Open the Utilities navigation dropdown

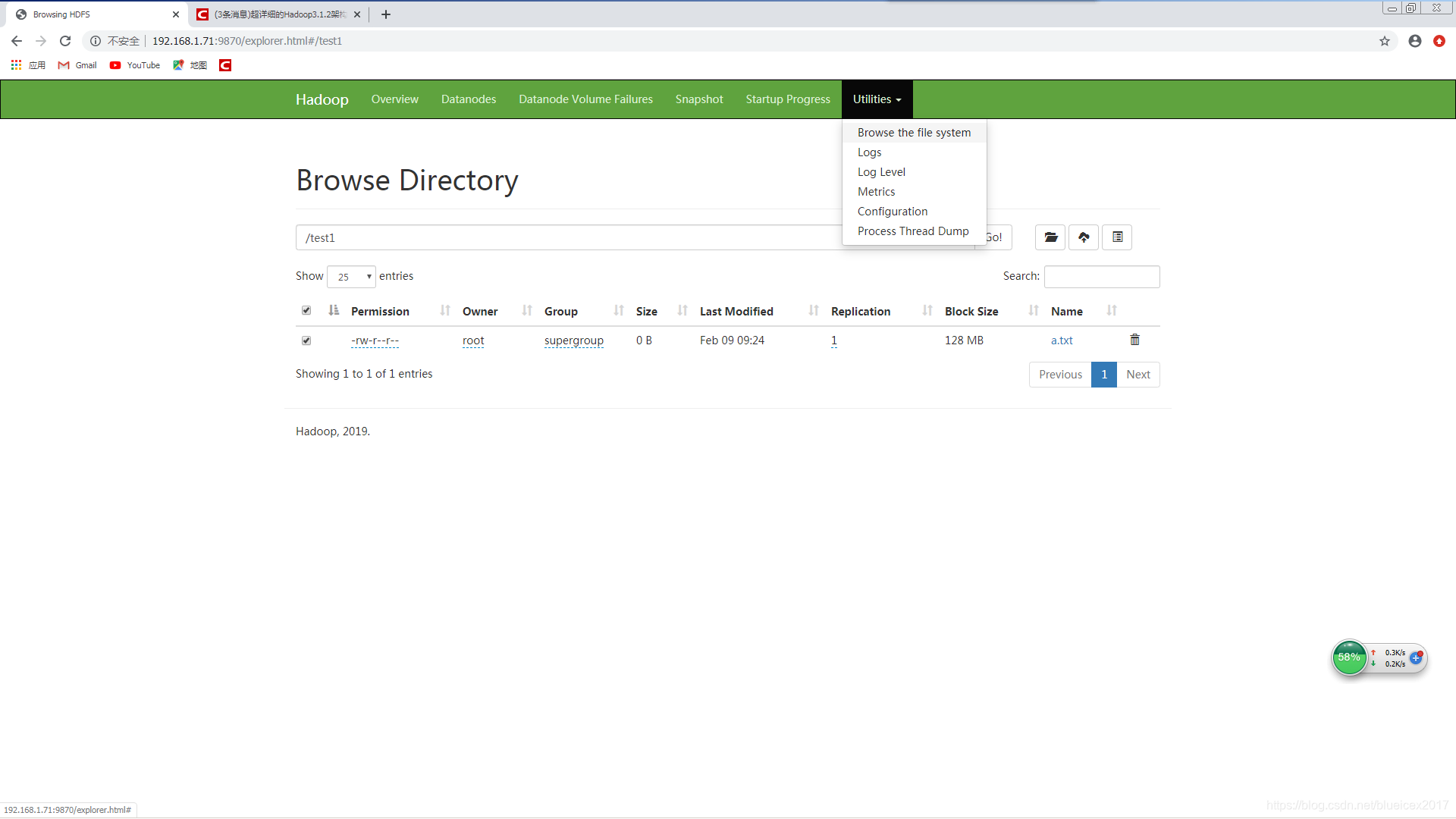877,99
